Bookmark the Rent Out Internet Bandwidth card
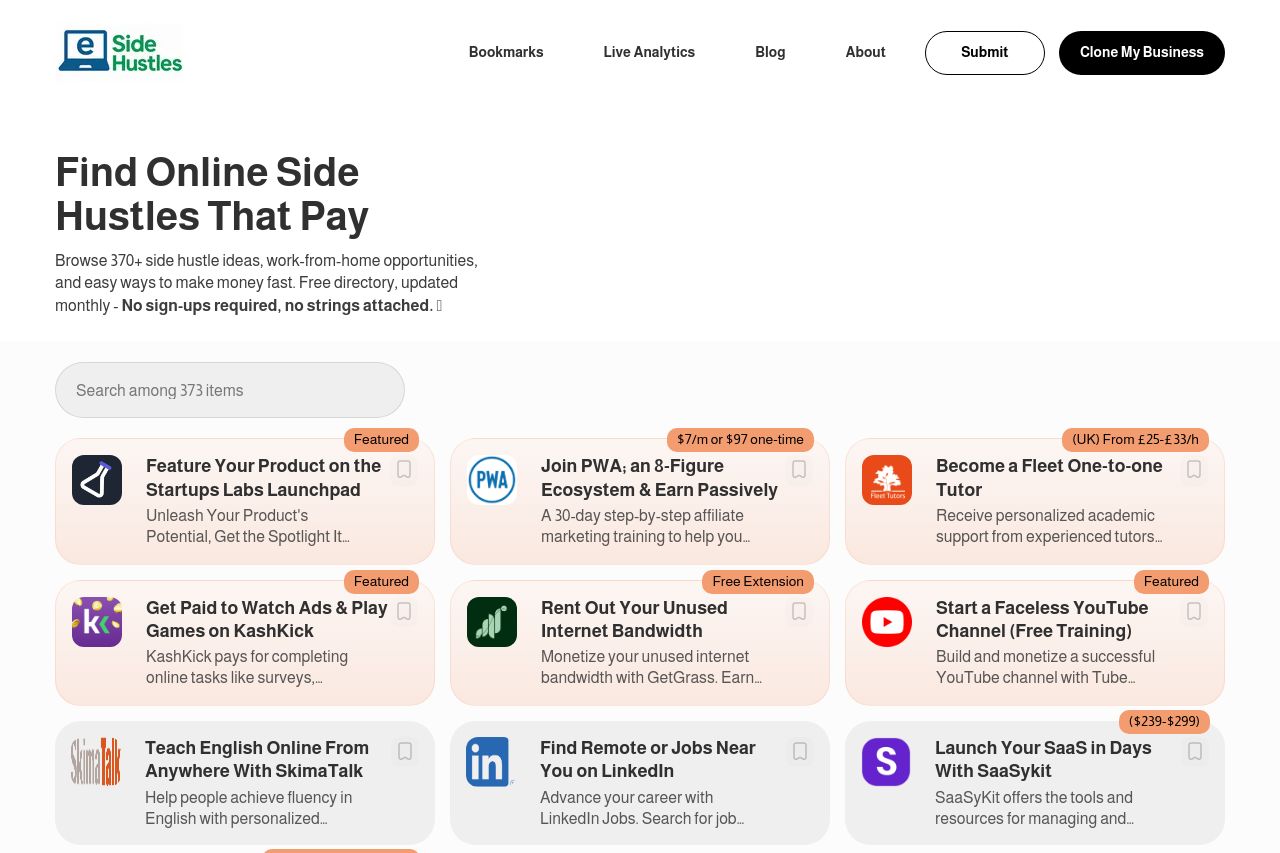This screenshot has width=1280, height=853. [x=799, y=612]
